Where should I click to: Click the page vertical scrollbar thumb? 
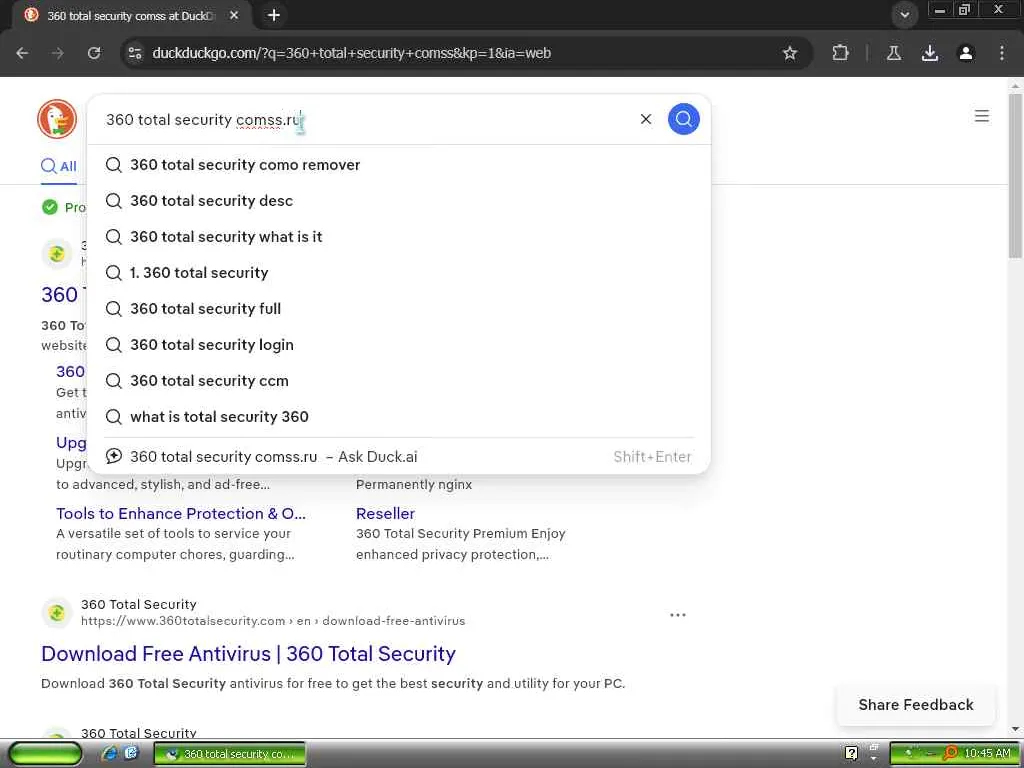pyautogui.click(x=1015, y=175)
